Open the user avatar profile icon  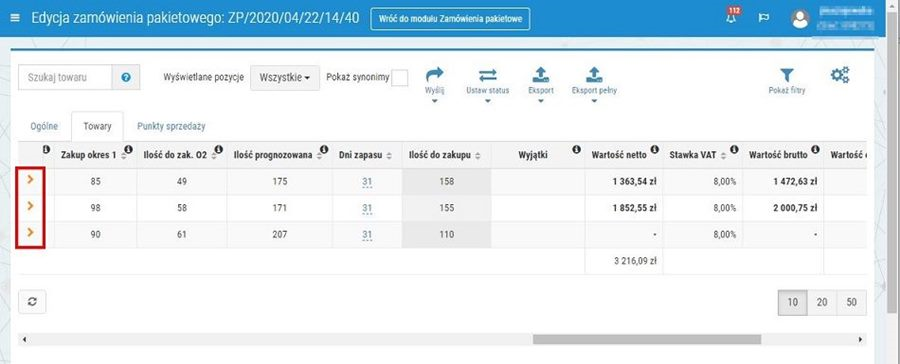pos(800,19)
